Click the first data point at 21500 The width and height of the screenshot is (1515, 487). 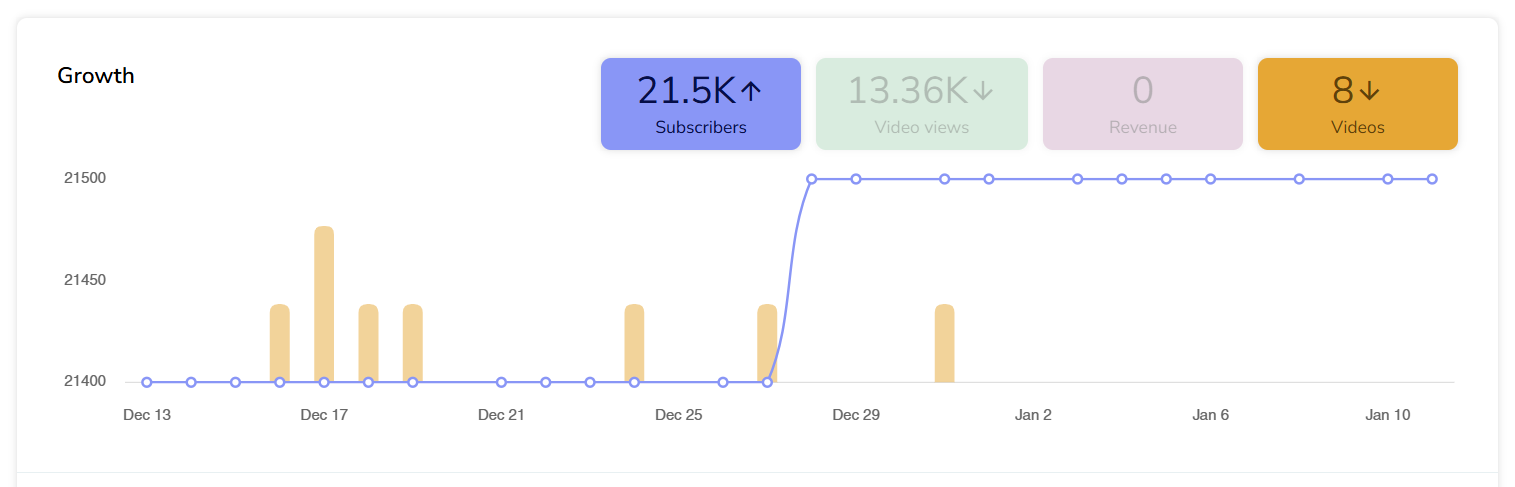[x=811, y=179]
